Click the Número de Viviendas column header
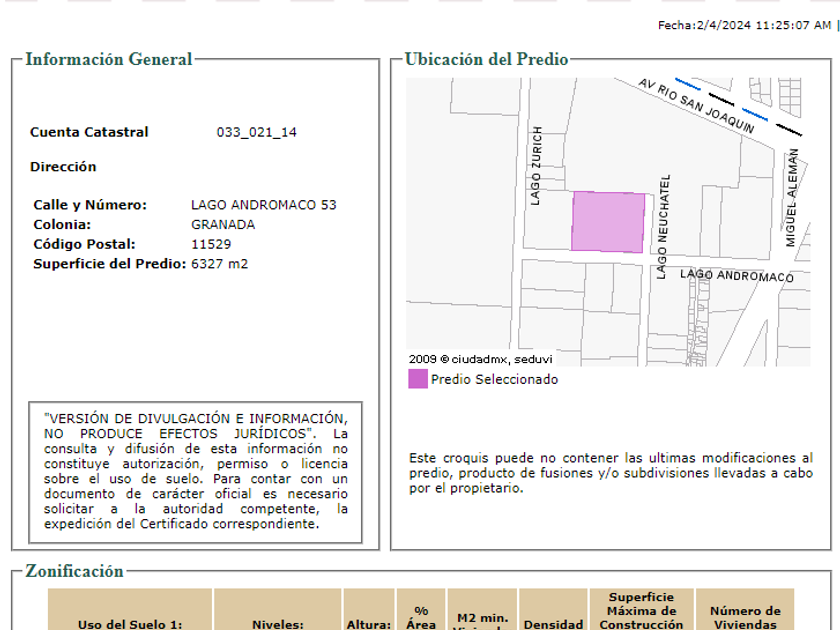This screenshot has width=840, height=630. [745, 617]
